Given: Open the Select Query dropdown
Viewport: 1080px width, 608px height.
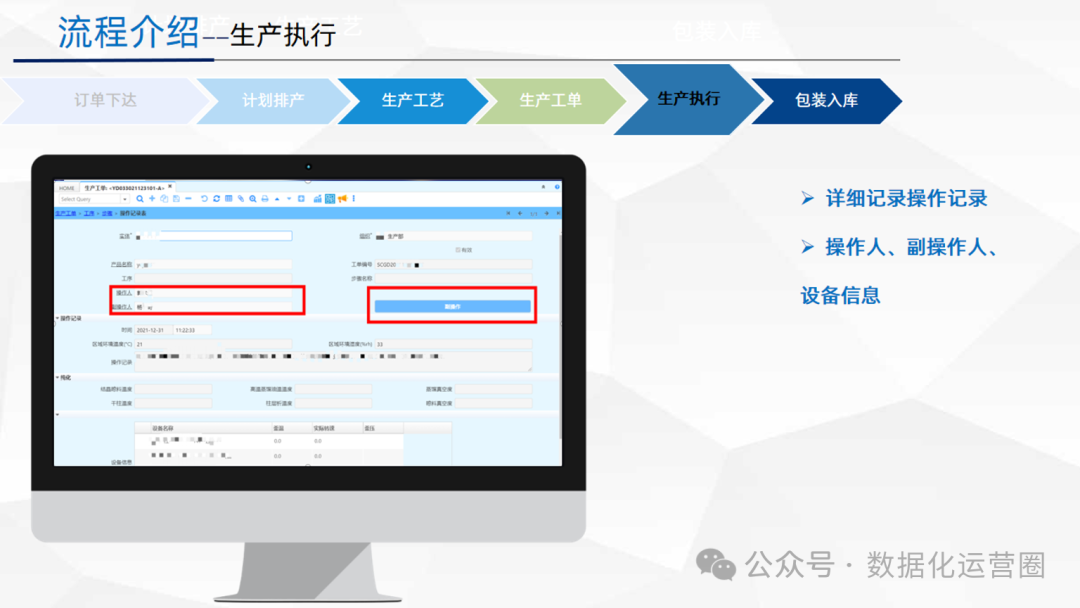Looking at the screenshot, I should (x=125, y=199).
